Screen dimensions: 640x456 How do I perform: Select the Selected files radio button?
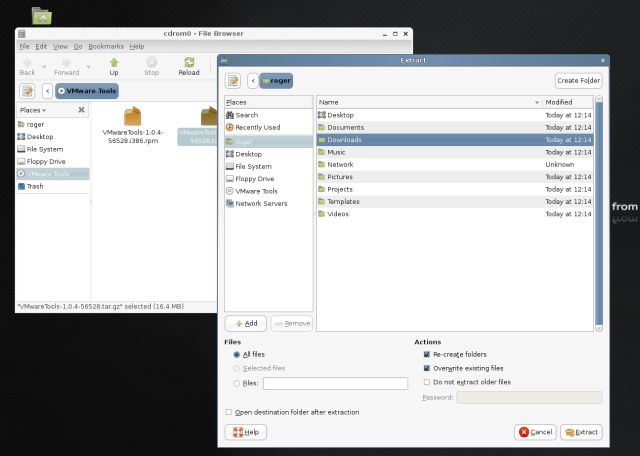236,368
